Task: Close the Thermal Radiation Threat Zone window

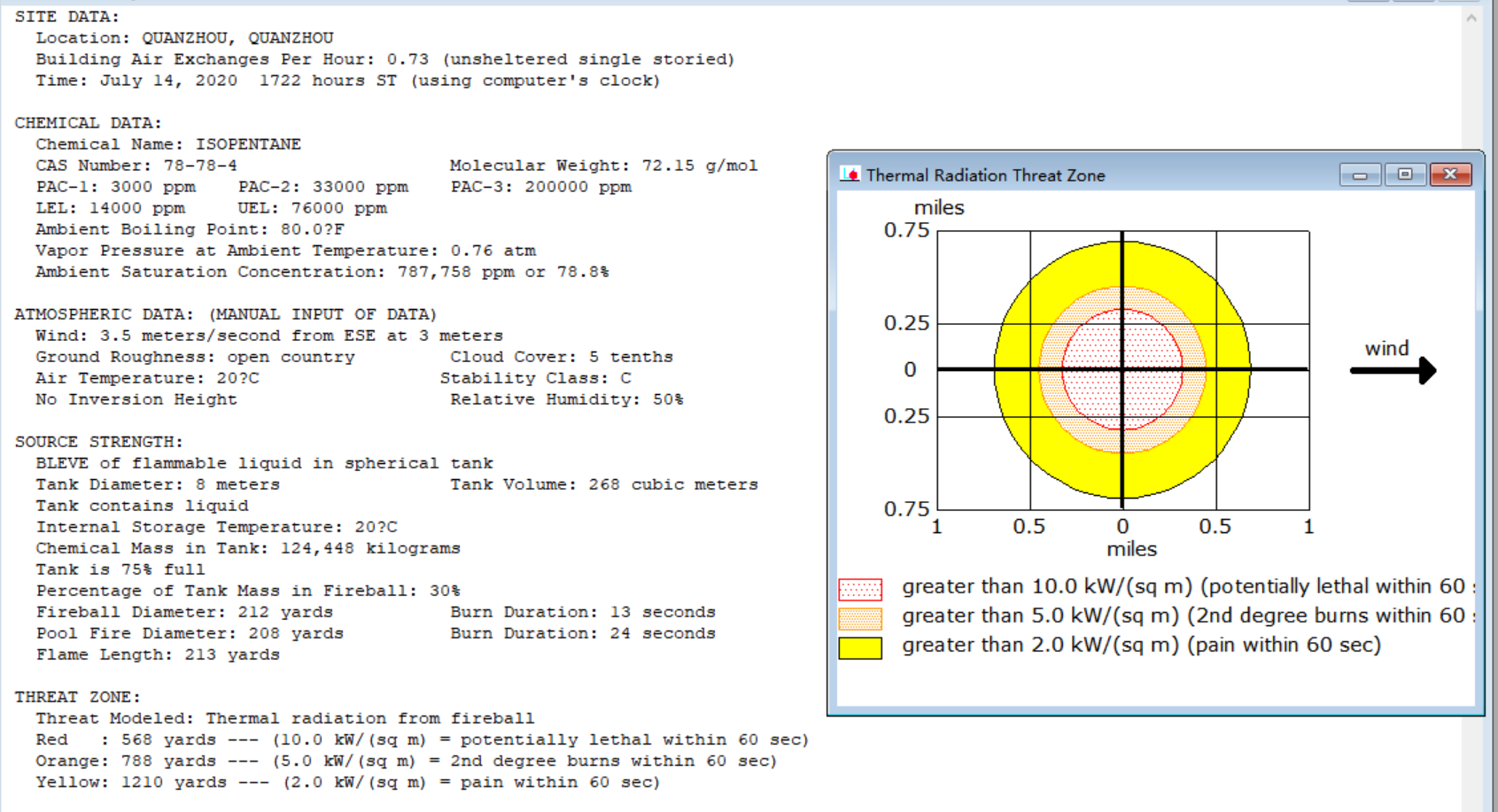Action: point(1451,174)
